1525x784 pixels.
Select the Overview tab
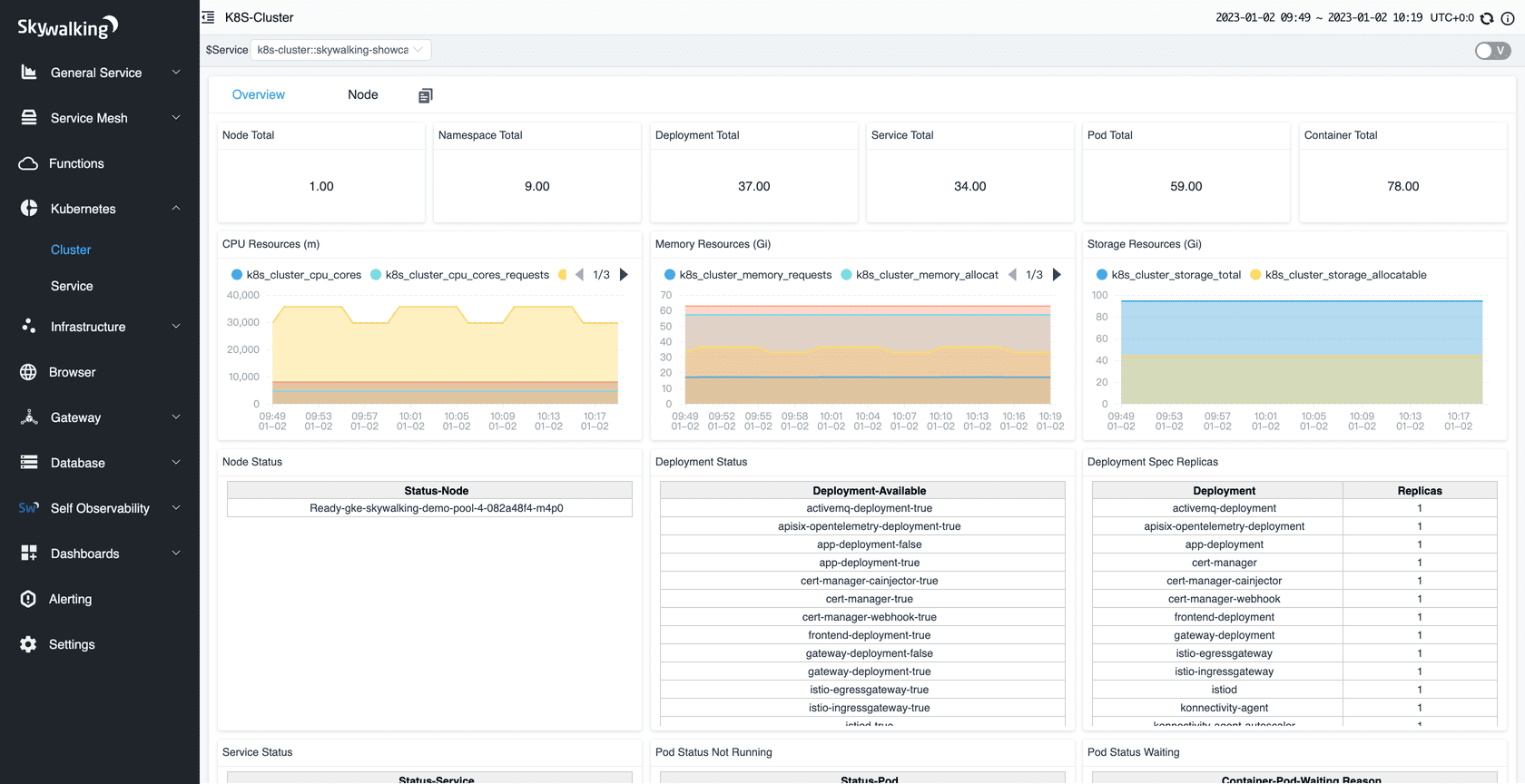click(258, 94)
